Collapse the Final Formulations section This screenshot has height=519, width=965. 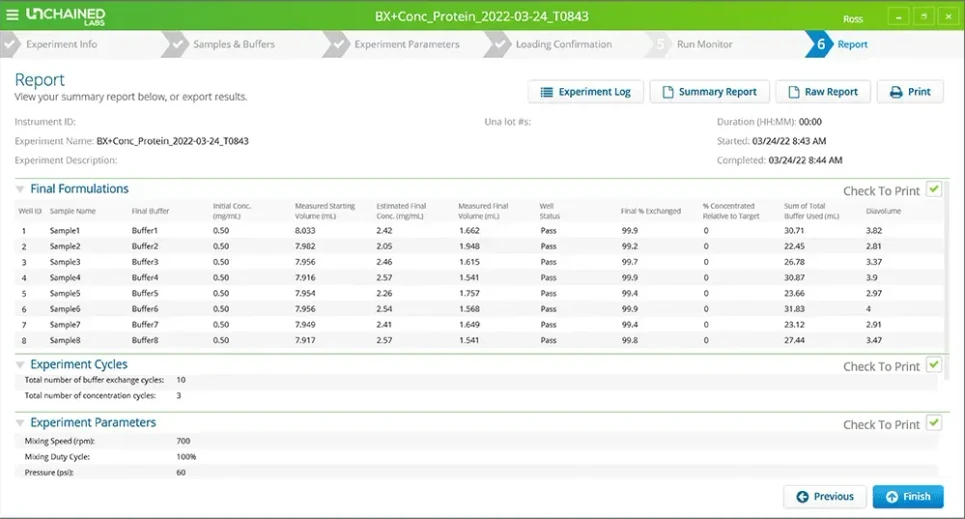pyautogui.click(x=20, y=189)
